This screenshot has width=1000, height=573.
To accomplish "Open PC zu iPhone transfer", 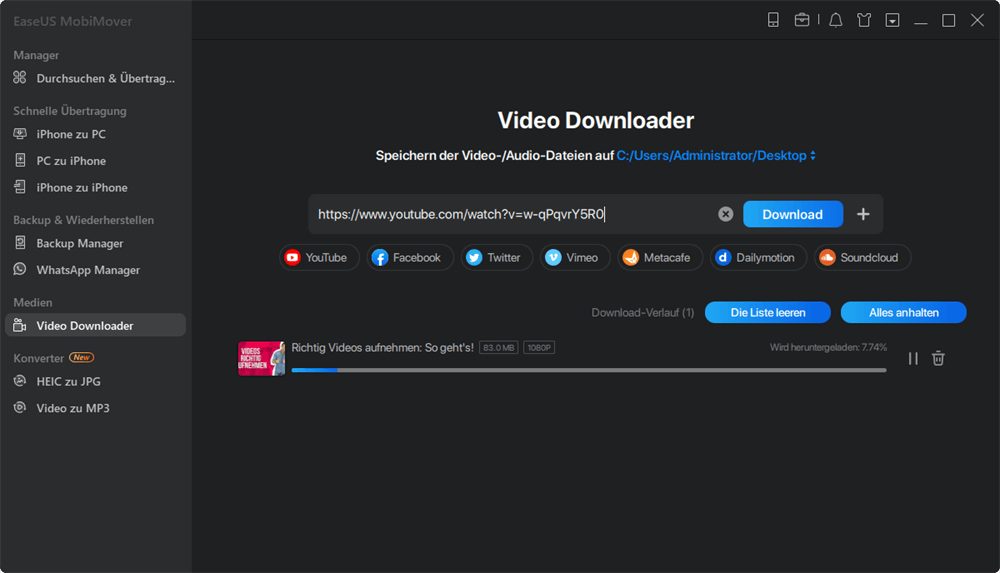I will [x=95, y=161].
